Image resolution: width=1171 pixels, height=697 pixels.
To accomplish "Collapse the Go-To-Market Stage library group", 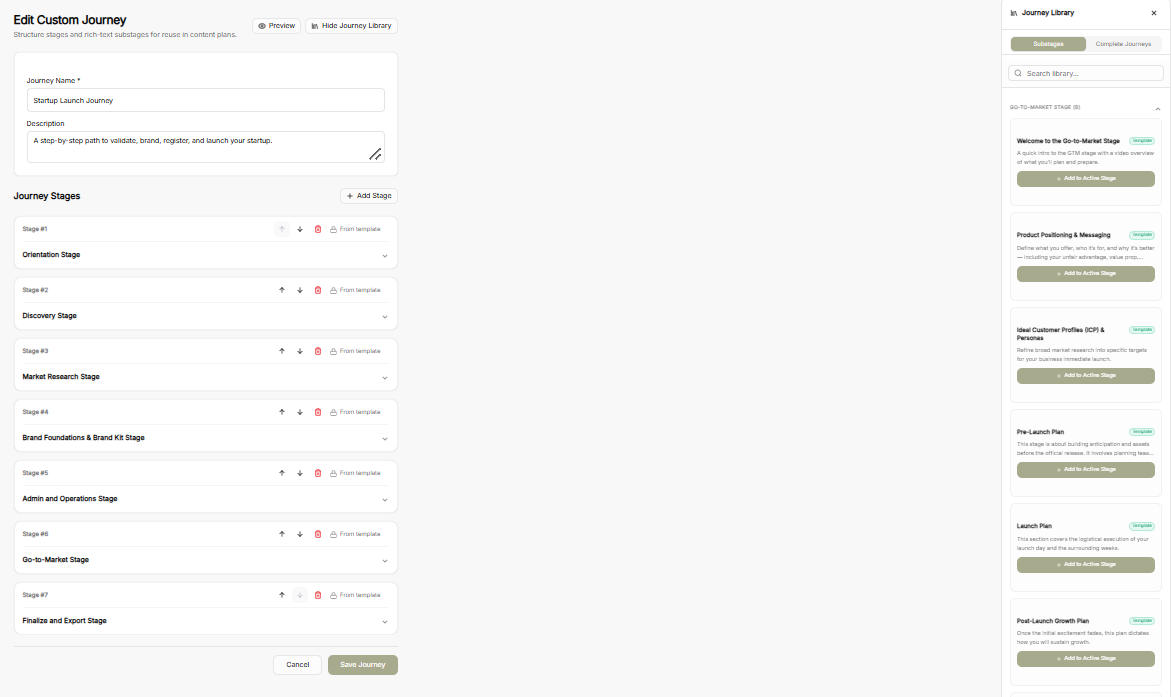I will tap(1158, 108).
